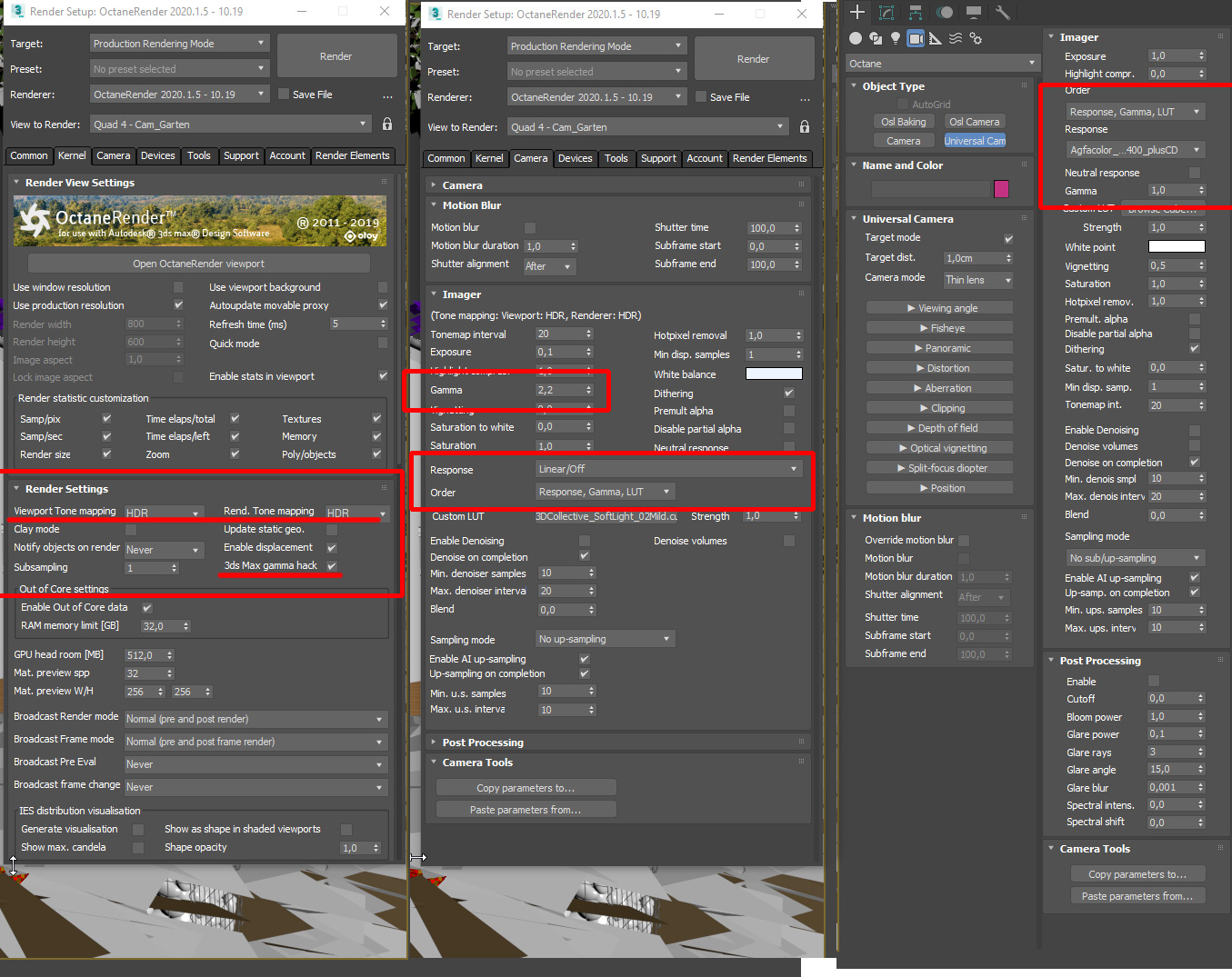The image size is (1232, 977).
Task: Select the Shapes category icon
Action: tap(876, 38)
